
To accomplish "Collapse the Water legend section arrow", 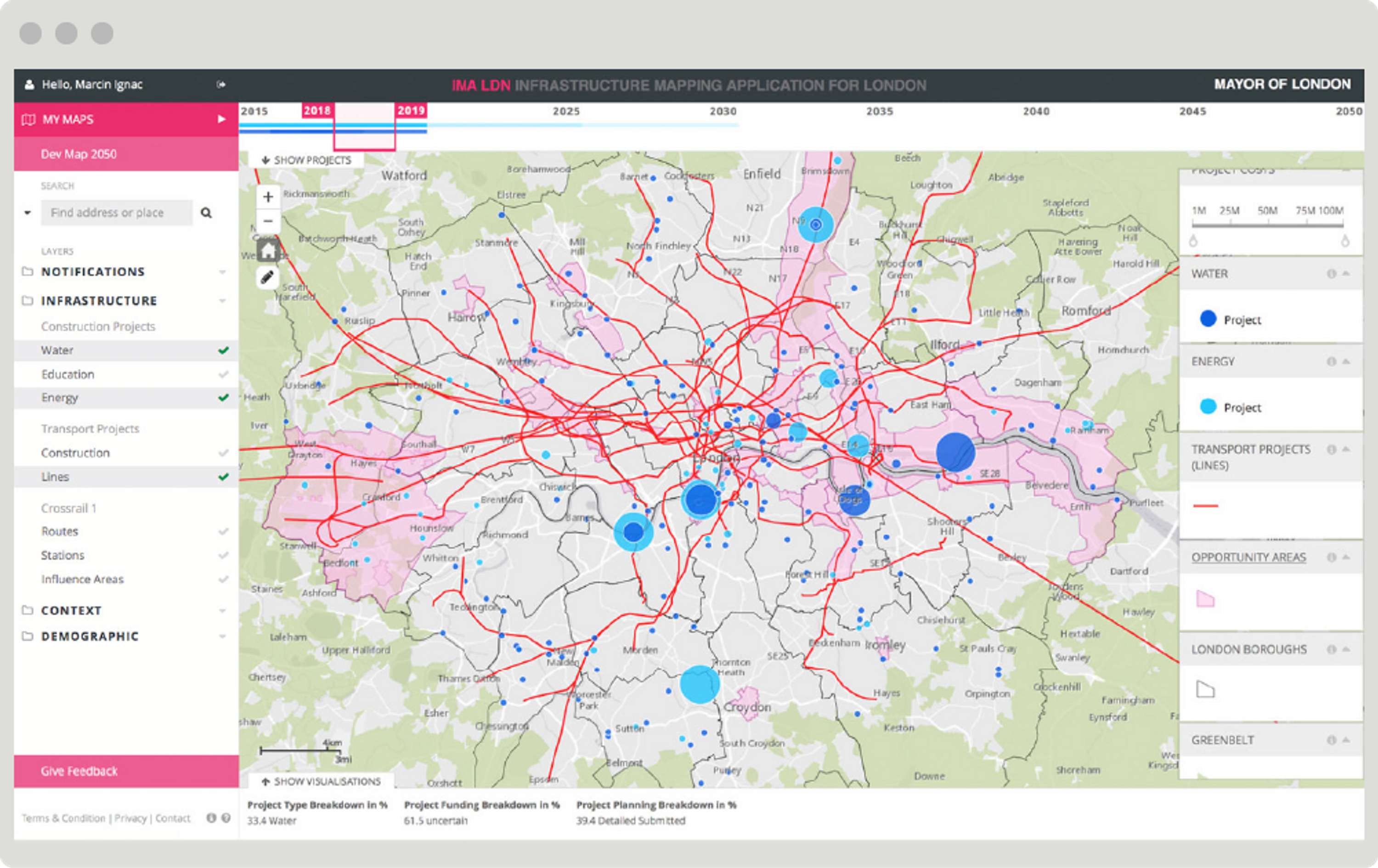I will pos(1346,274).
